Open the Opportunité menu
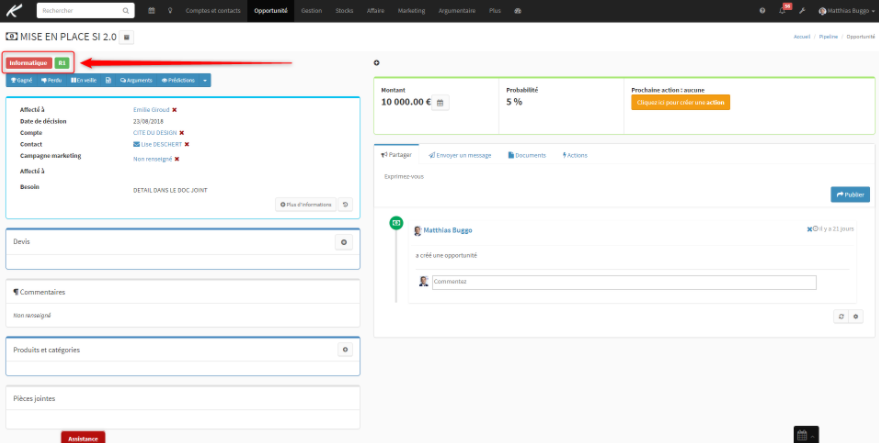This screenshot has height=443, width=879. (271, 11)
